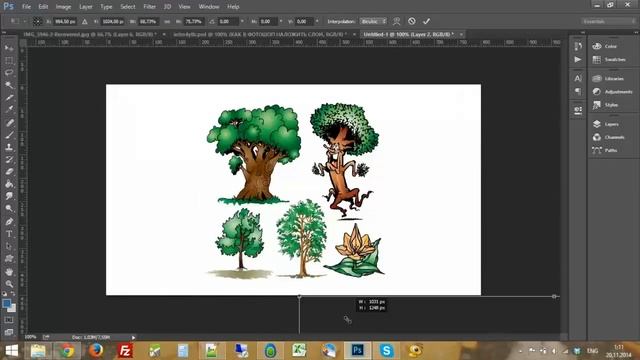The image size is (640, 360).
Task: Open Skype from the taskbar
Action: 387,351
